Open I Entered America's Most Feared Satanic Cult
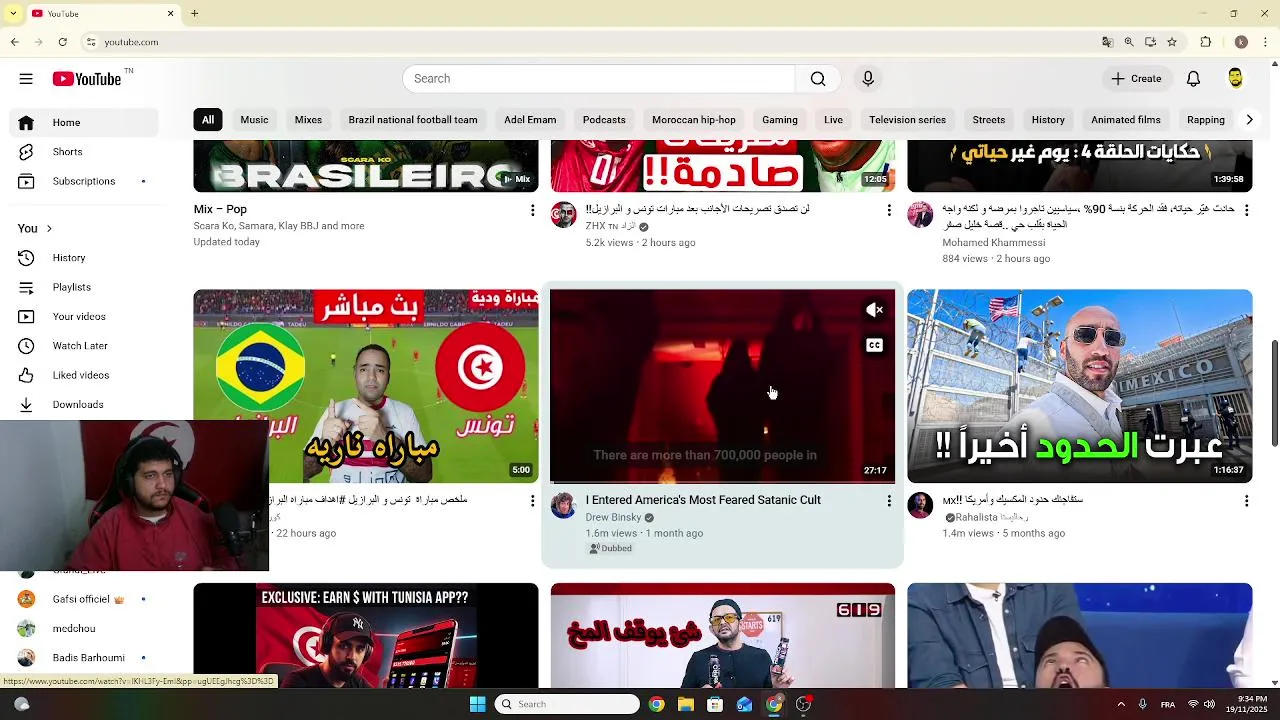1280x720 pixels. [x=703, y=500]
